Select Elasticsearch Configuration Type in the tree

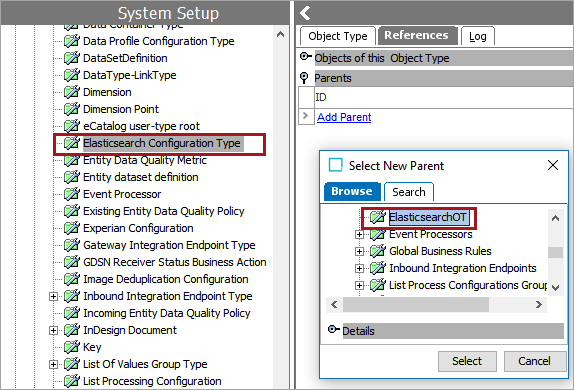click(162, 143)
